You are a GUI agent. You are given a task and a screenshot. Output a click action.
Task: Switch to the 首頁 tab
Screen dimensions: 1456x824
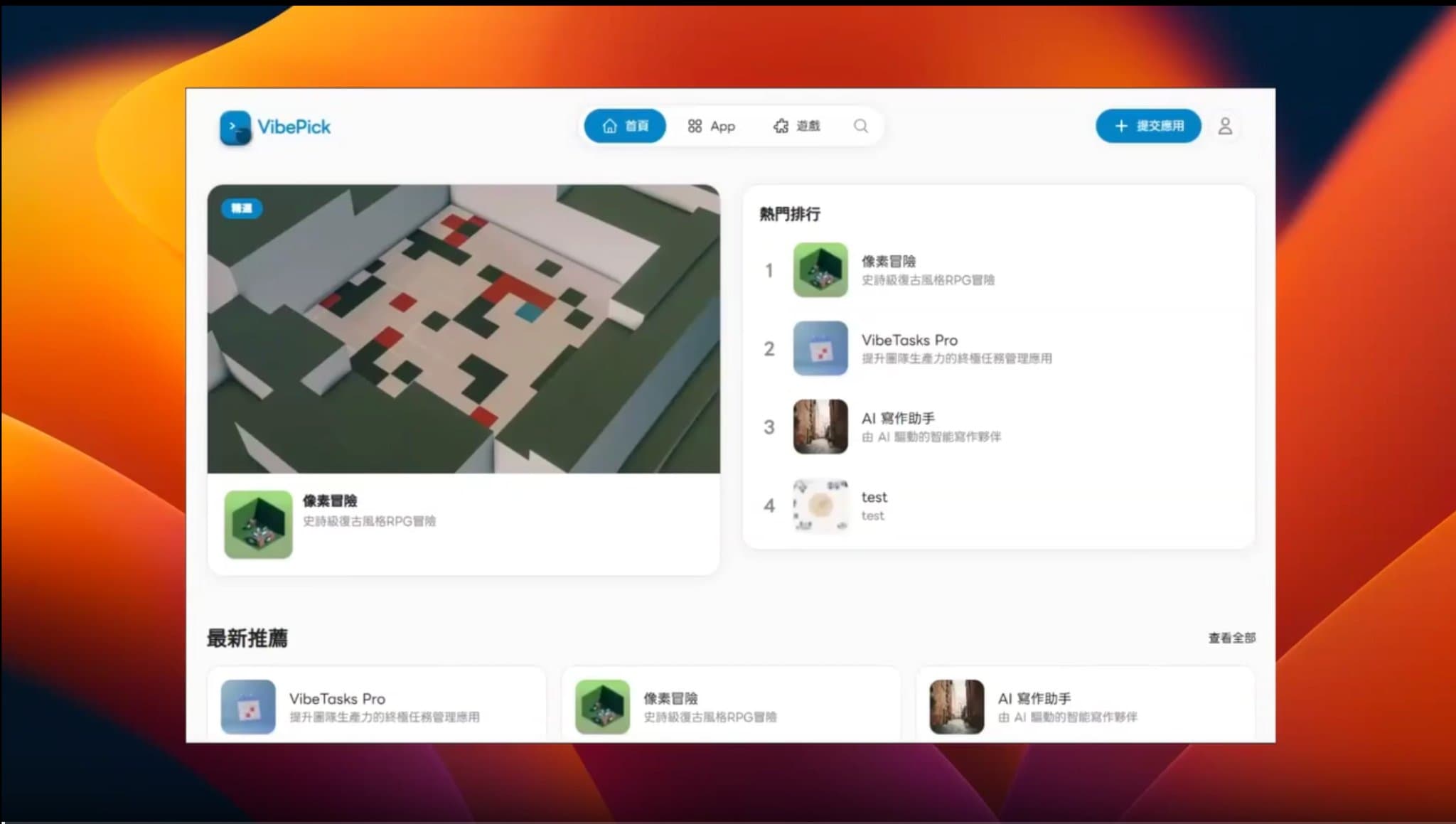pos(624,125)
